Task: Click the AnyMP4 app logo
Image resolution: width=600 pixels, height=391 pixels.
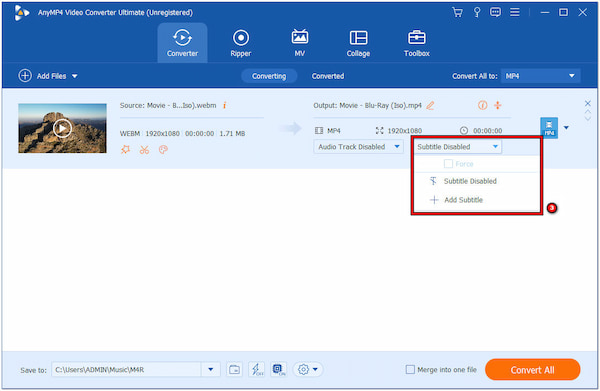Action: (x=21, y=13)
